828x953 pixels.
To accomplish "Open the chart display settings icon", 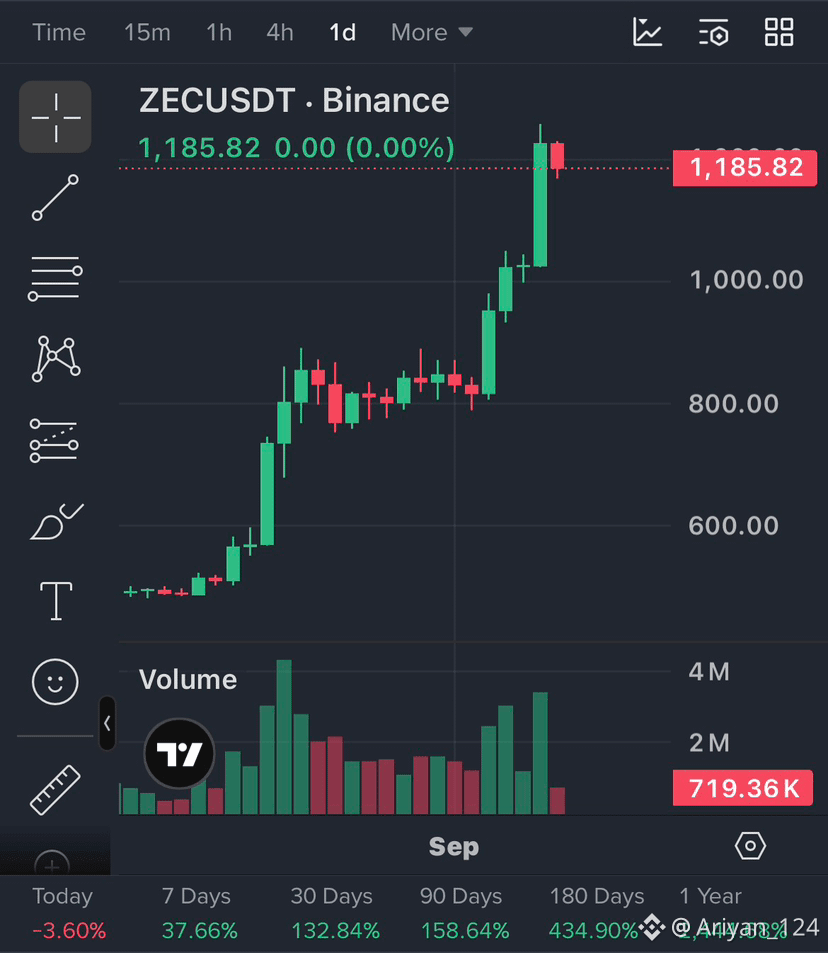I will click(714, 32).
